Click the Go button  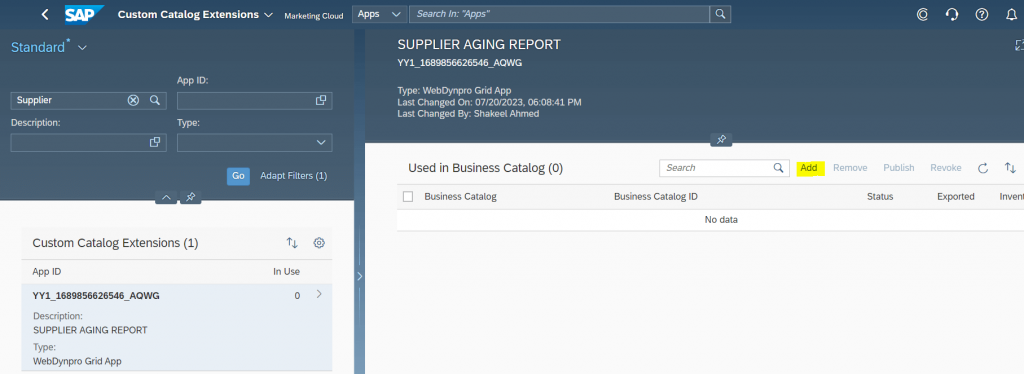coord(238,176)
